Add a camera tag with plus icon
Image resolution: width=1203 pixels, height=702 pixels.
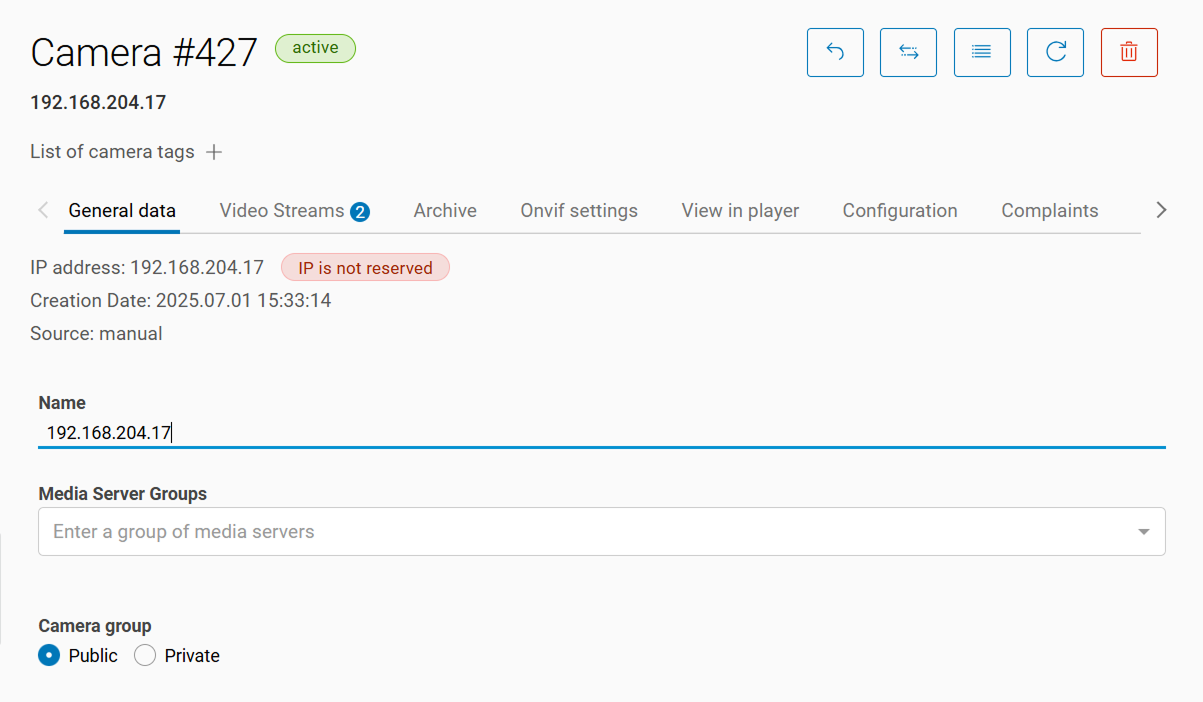click(214, 152)
